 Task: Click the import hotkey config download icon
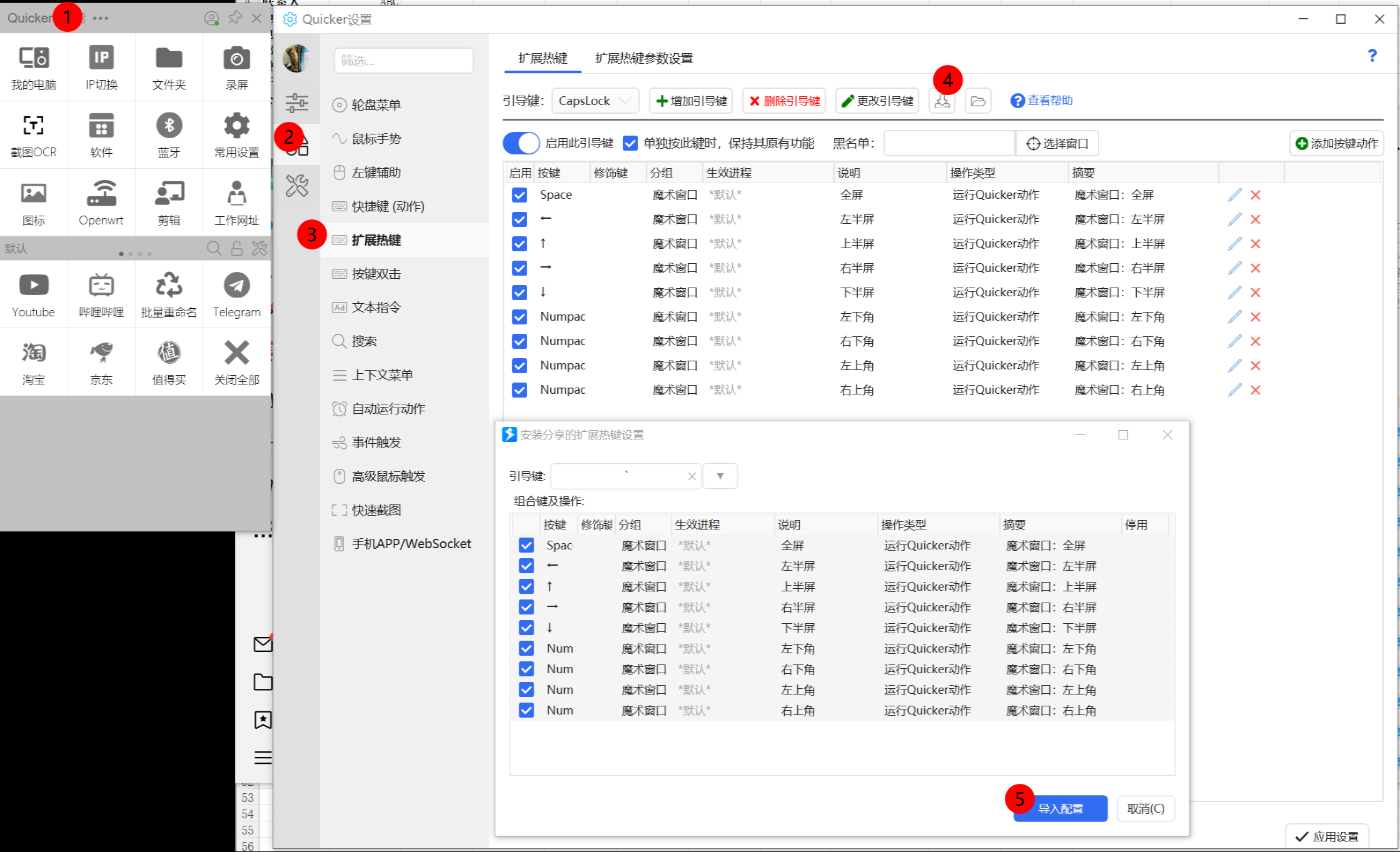pos(942,101)
